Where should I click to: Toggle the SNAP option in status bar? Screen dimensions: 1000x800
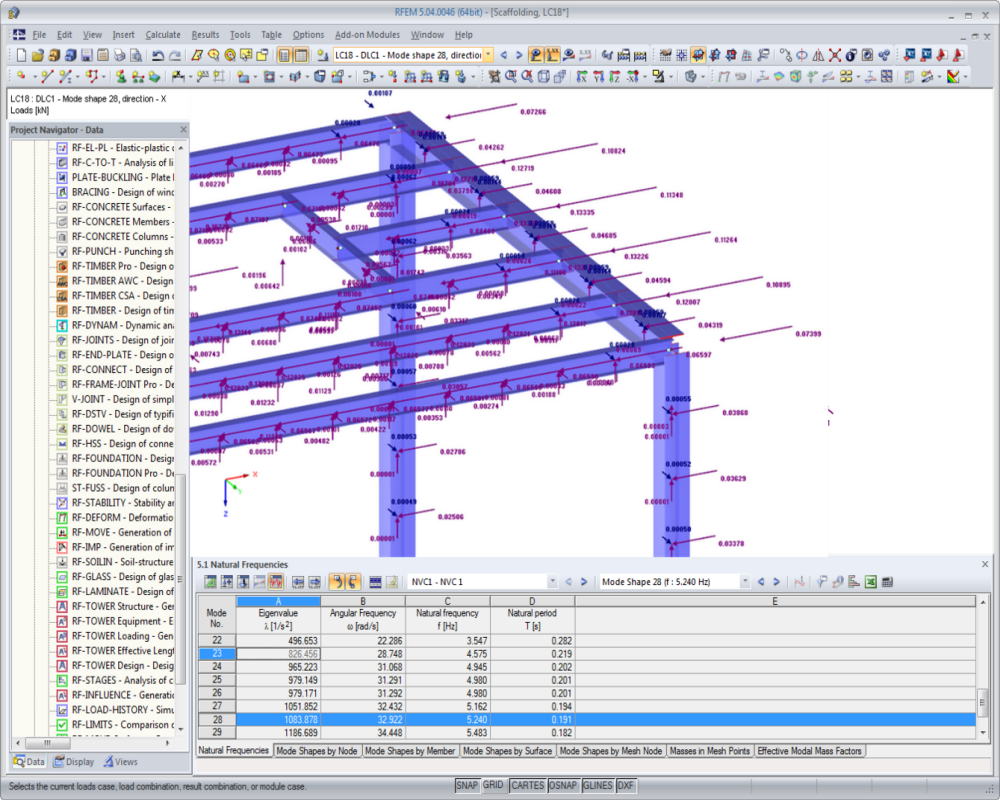(x=467, y=786)
